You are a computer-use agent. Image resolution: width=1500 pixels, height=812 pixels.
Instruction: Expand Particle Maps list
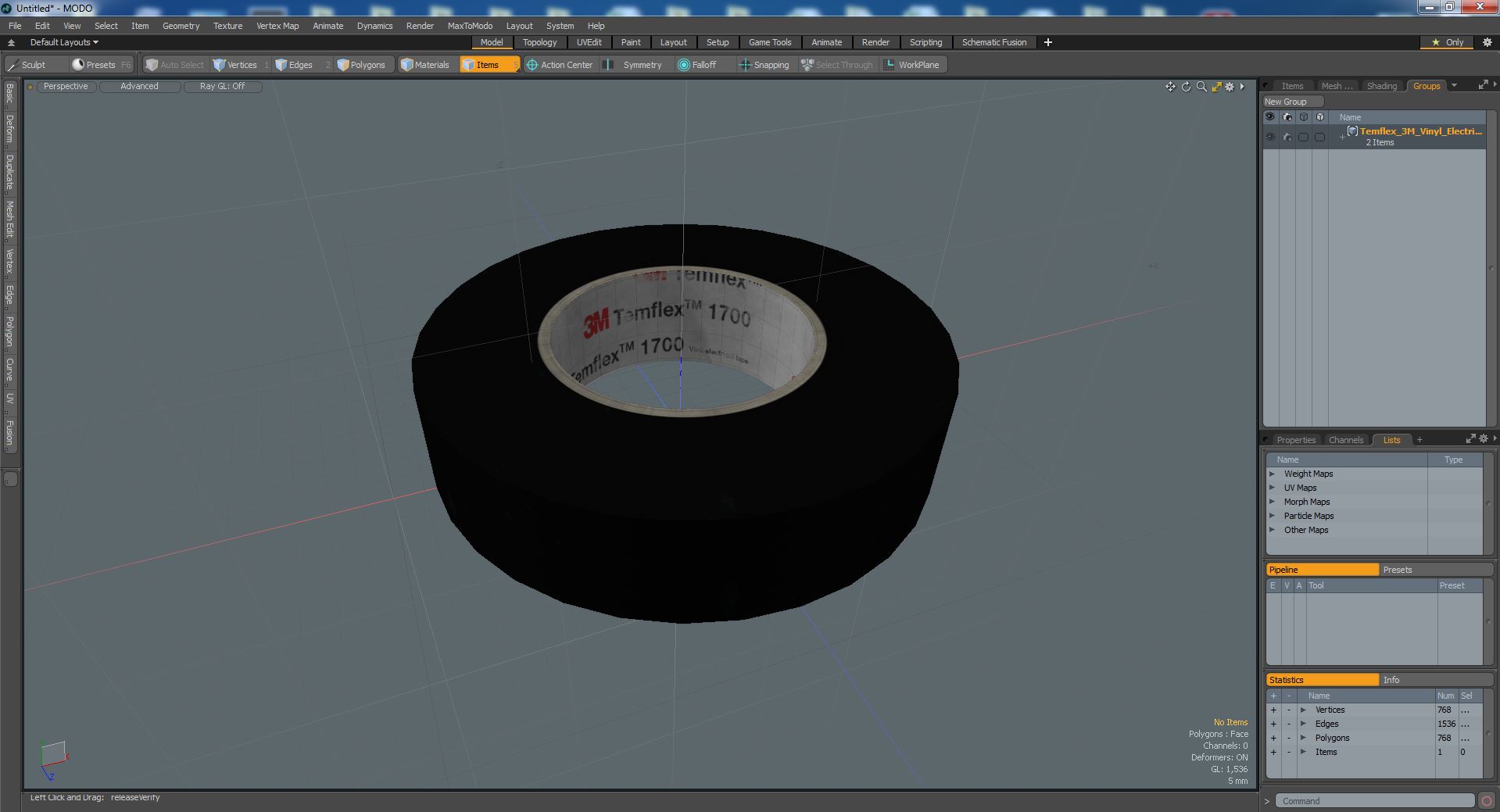point(1272,516)
